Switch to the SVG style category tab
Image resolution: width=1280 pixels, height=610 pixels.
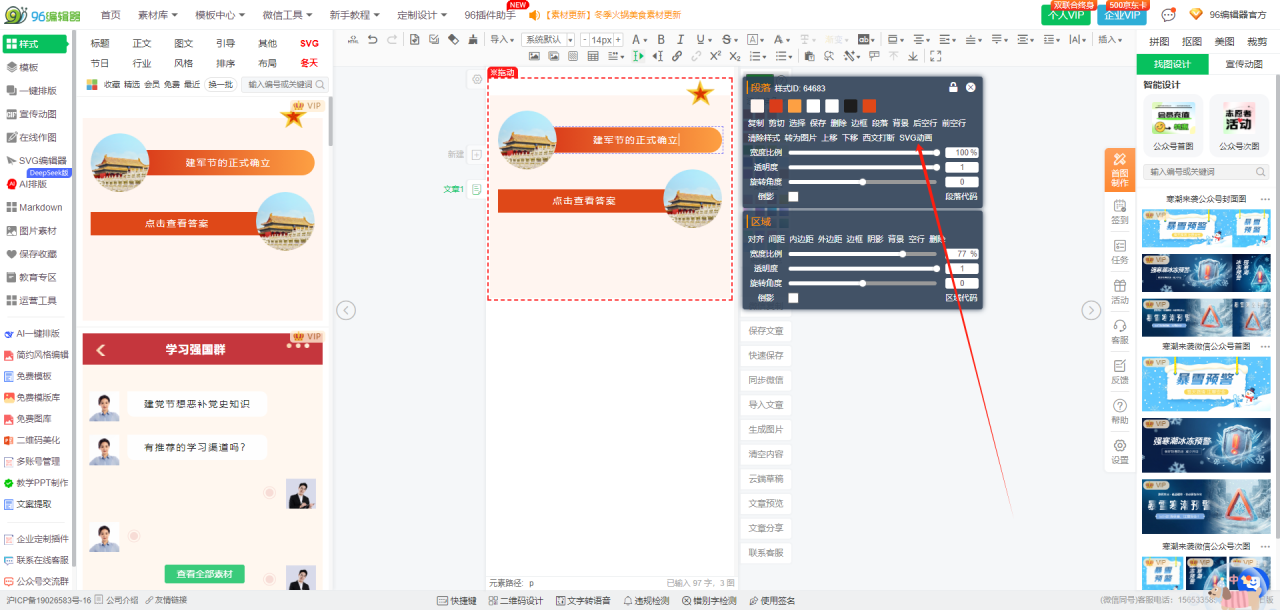click(309, 43)
